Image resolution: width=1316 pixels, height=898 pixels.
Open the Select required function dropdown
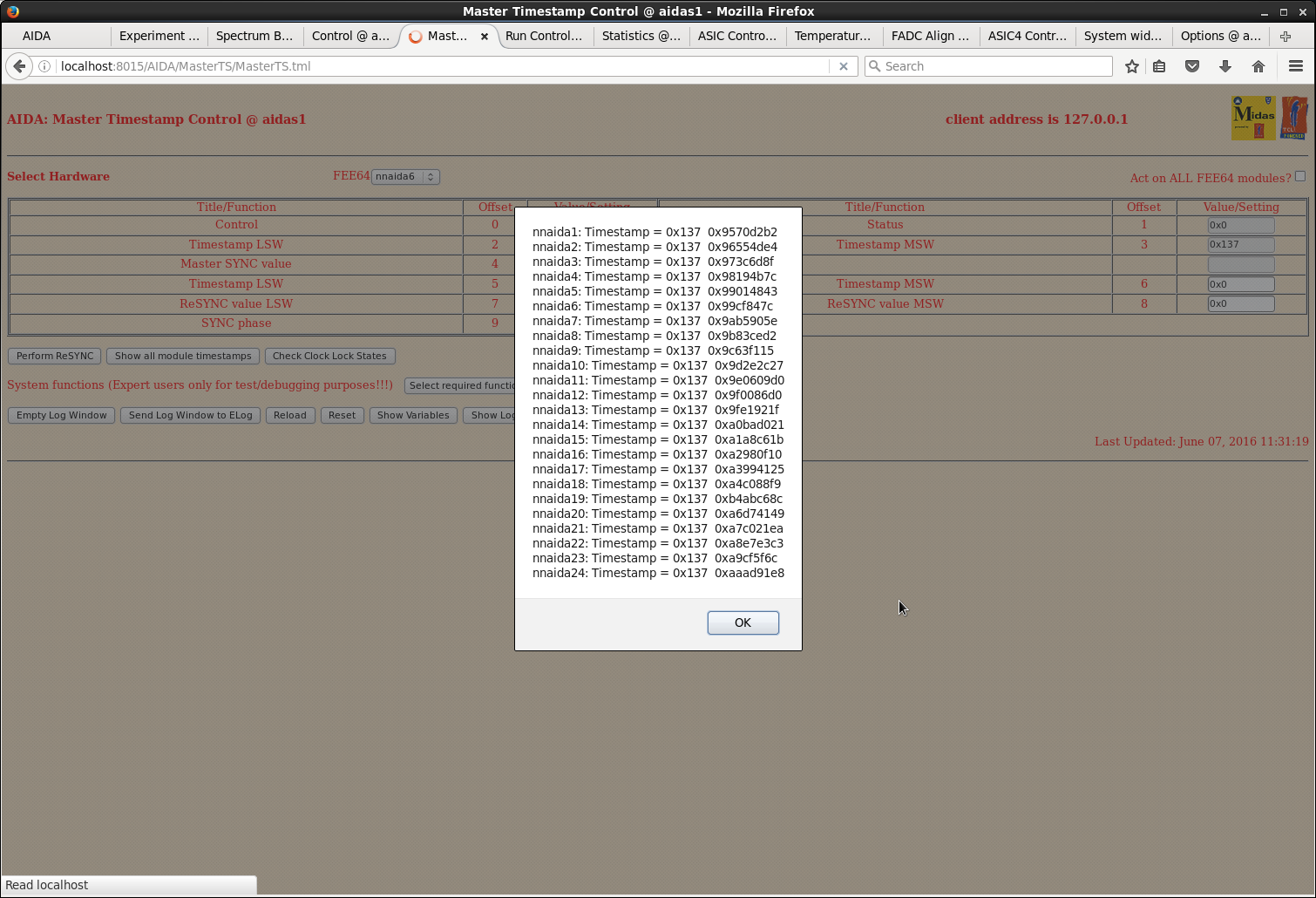(460, 385)
